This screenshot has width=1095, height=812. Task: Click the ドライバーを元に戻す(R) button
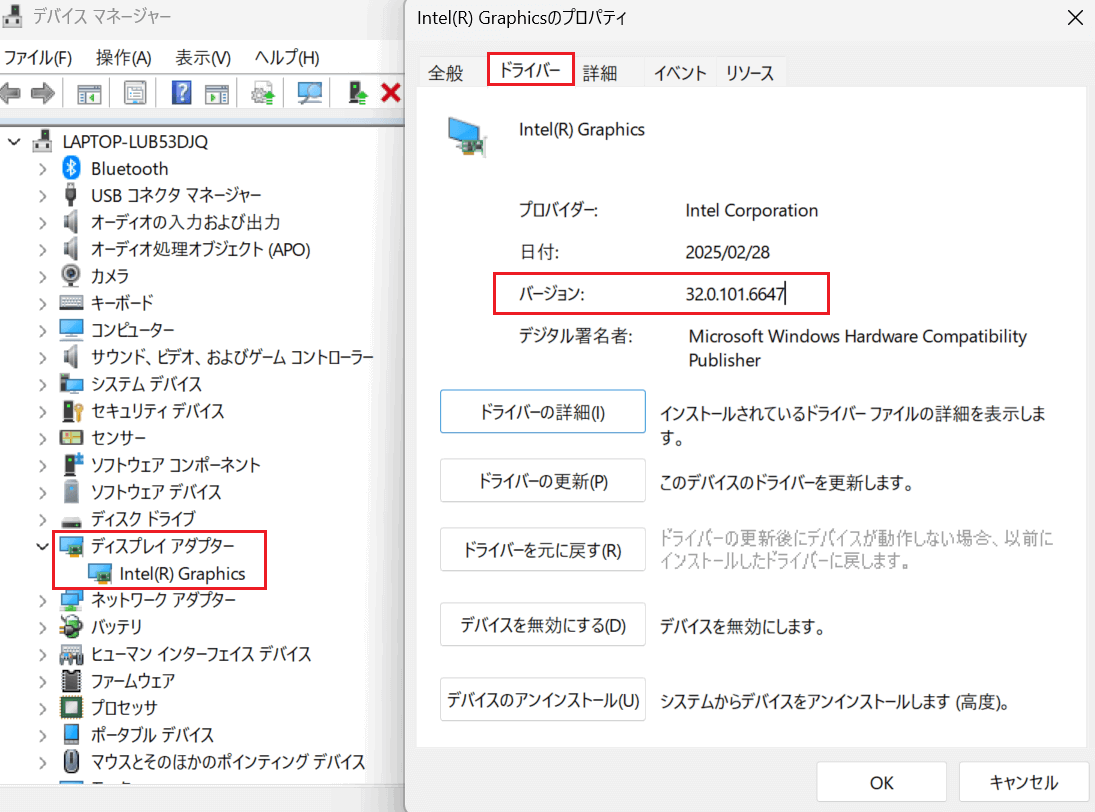click(543, 550)
